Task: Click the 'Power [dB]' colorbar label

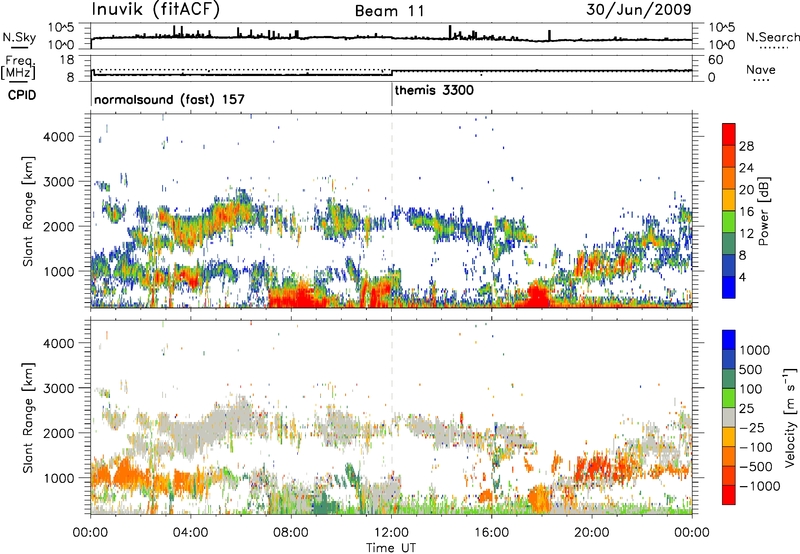Action: coord(764,211)
